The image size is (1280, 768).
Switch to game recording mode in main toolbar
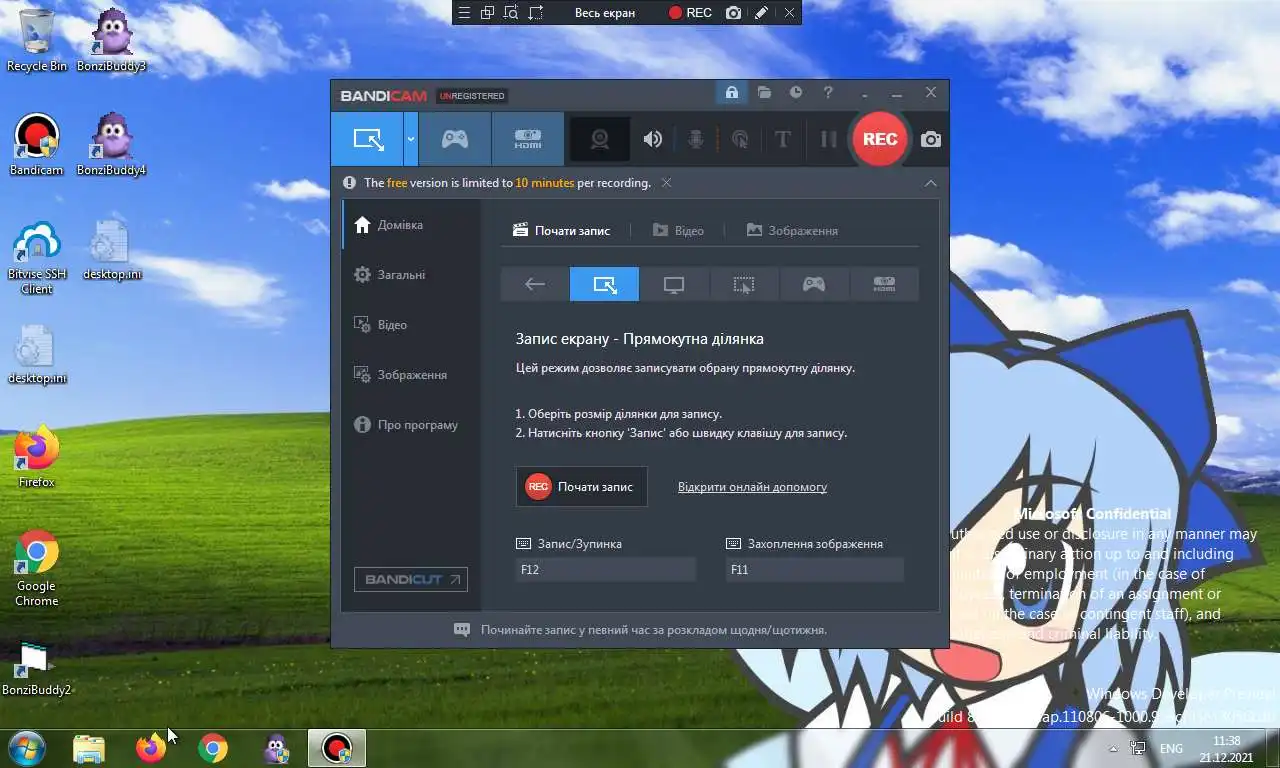[455, 139]
